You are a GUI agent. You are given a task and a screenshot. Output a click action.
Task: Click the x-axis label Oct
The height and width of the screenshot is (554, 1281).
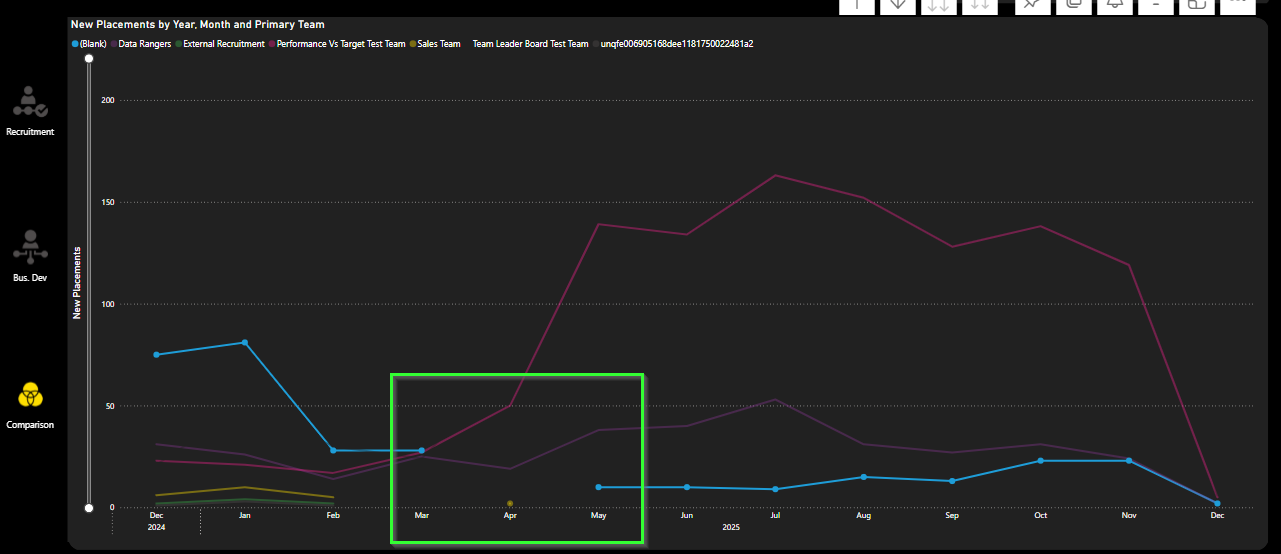point(1041,516)
